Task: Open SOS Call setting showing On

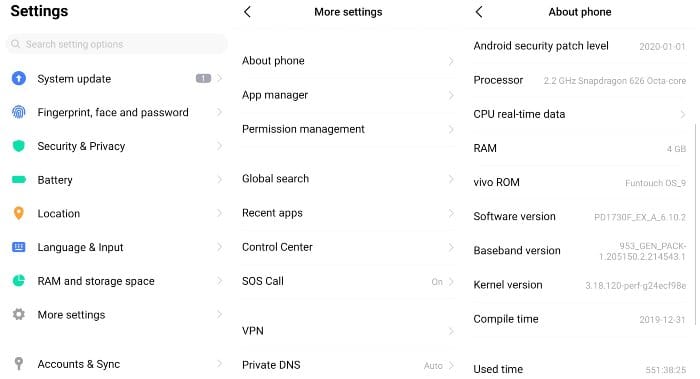Action: tap(348, 281)
